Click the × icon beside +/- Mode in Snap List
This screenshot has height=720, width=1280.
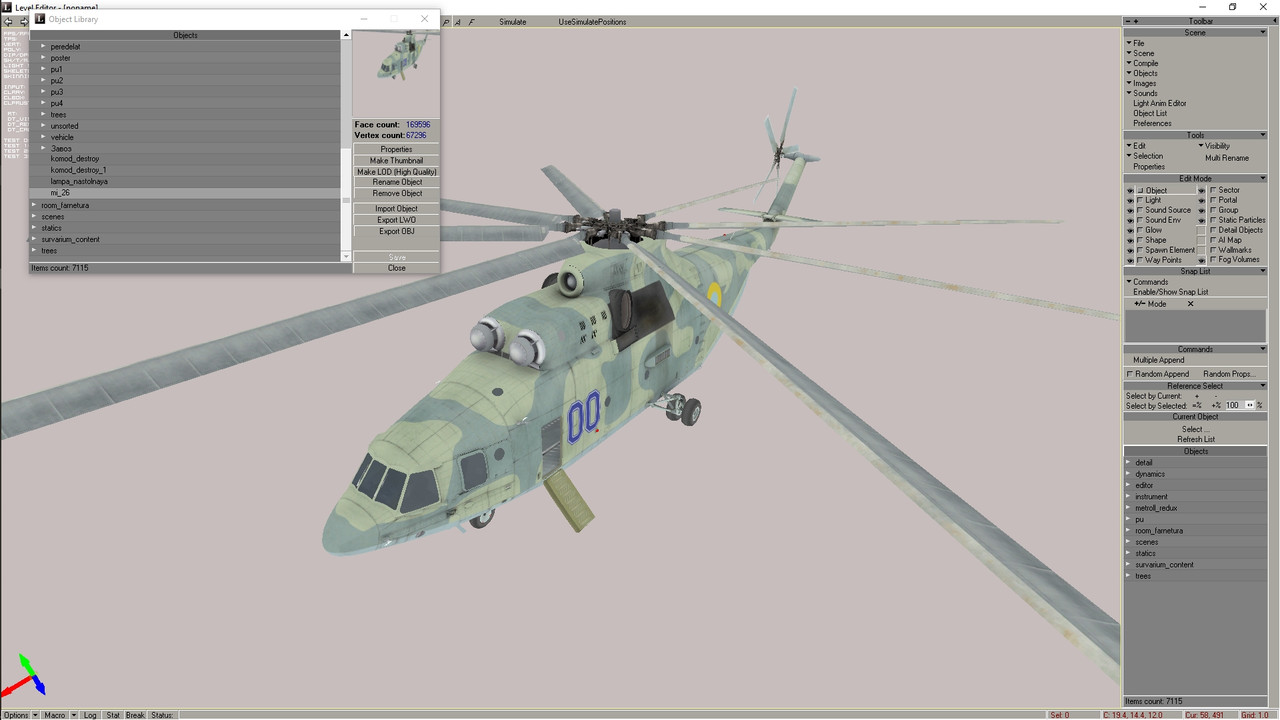pos(1192,304)
